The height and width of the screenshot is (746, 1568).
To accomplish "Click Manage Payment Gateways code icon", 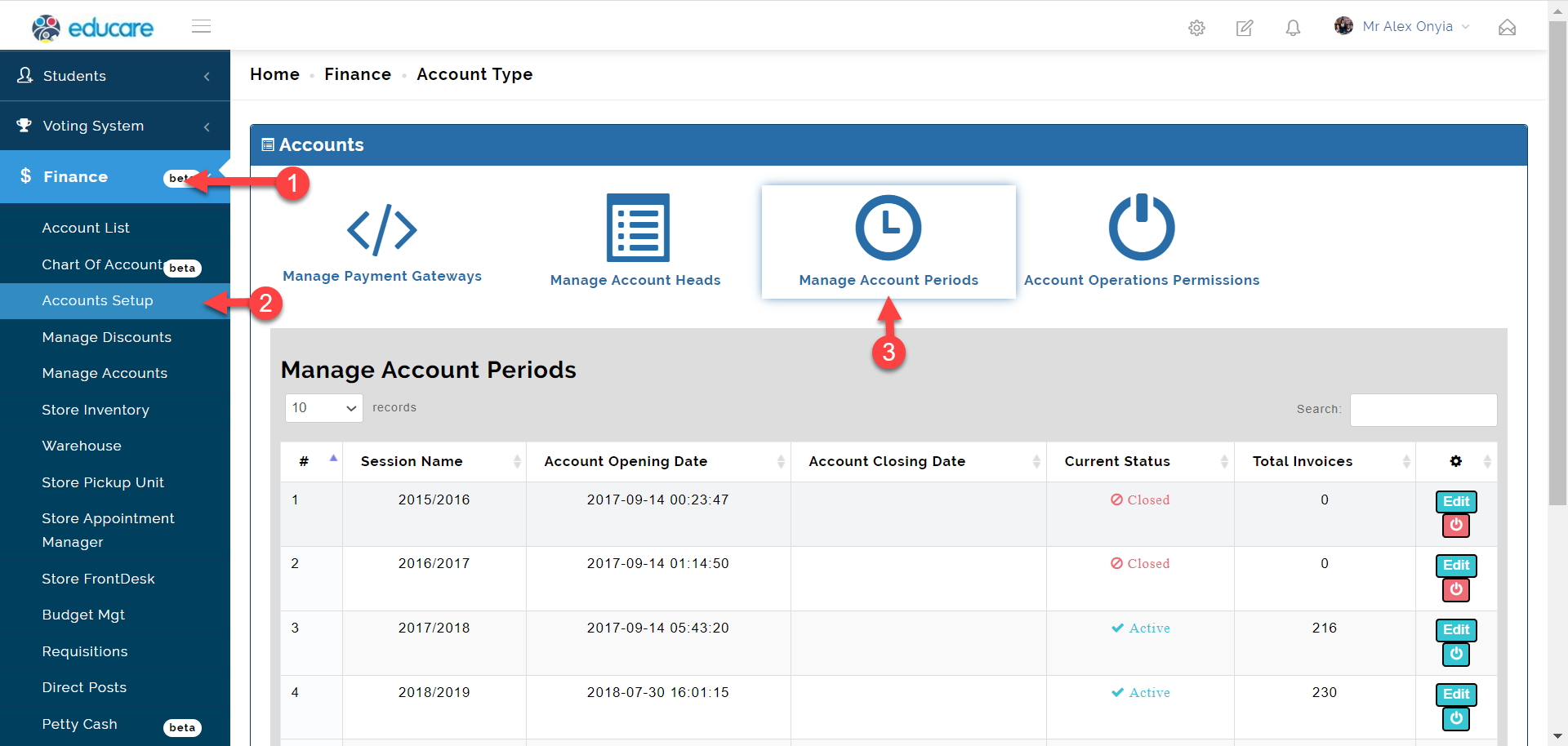I will 382,230.
